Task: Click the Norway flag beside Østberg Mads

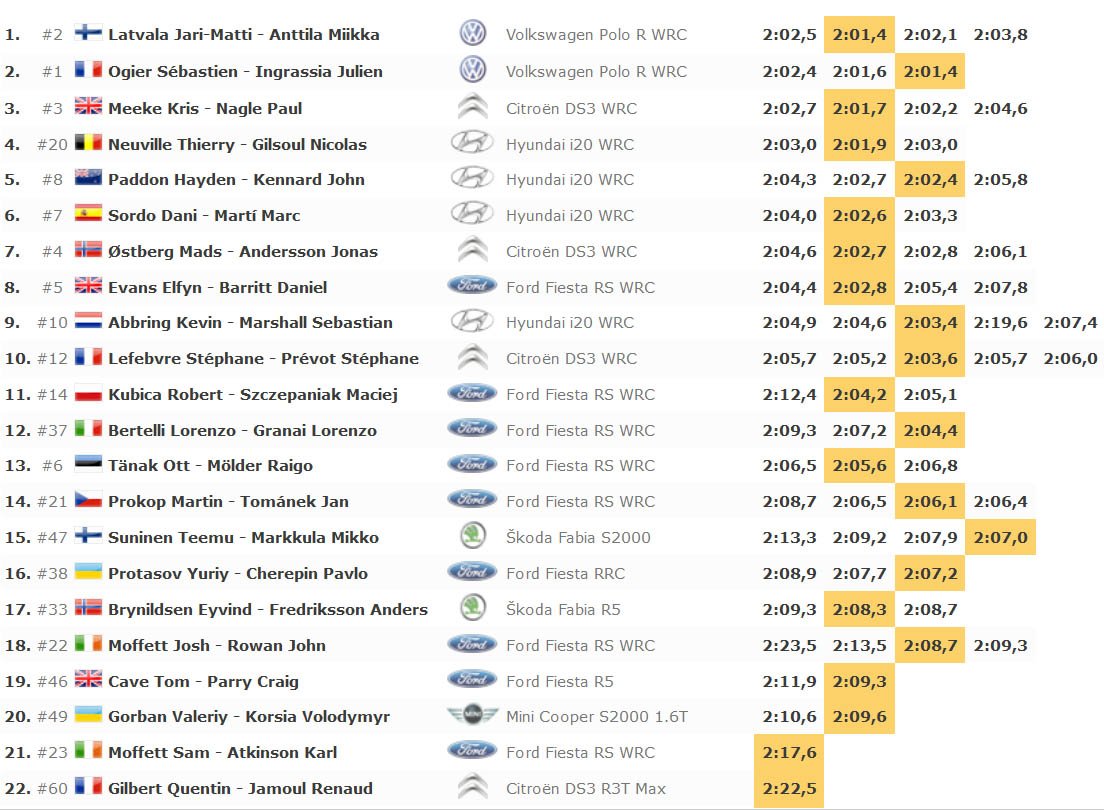Action: click(88, 250)
